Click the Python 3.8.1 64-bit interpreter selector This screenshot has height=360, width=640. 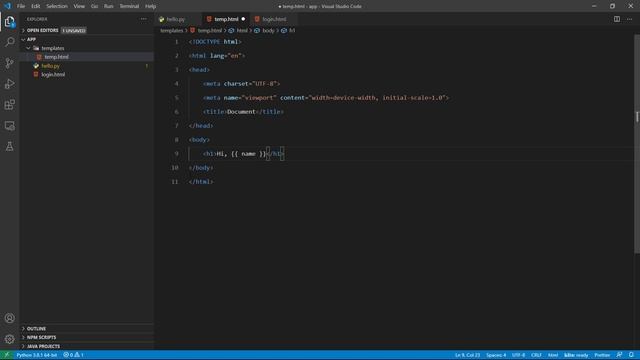click(37, 355)
